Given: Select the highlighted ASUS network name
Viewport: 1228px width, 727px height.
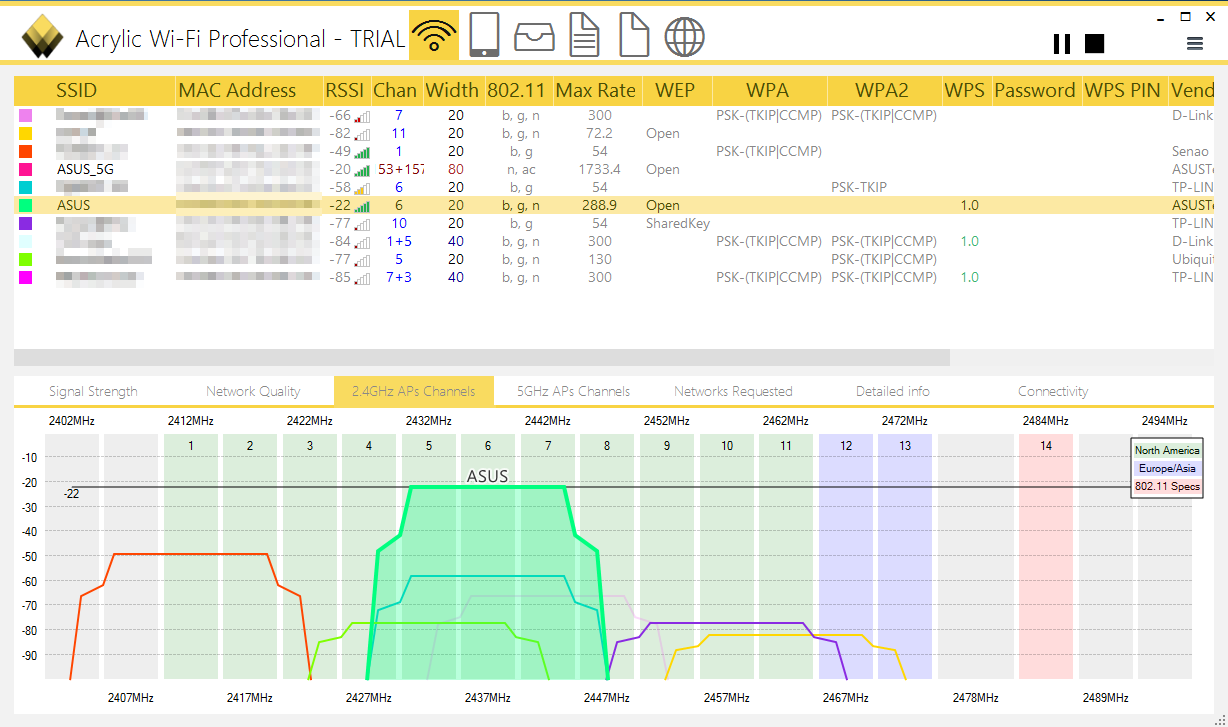Looking at the screenshot, I should 73,205.
